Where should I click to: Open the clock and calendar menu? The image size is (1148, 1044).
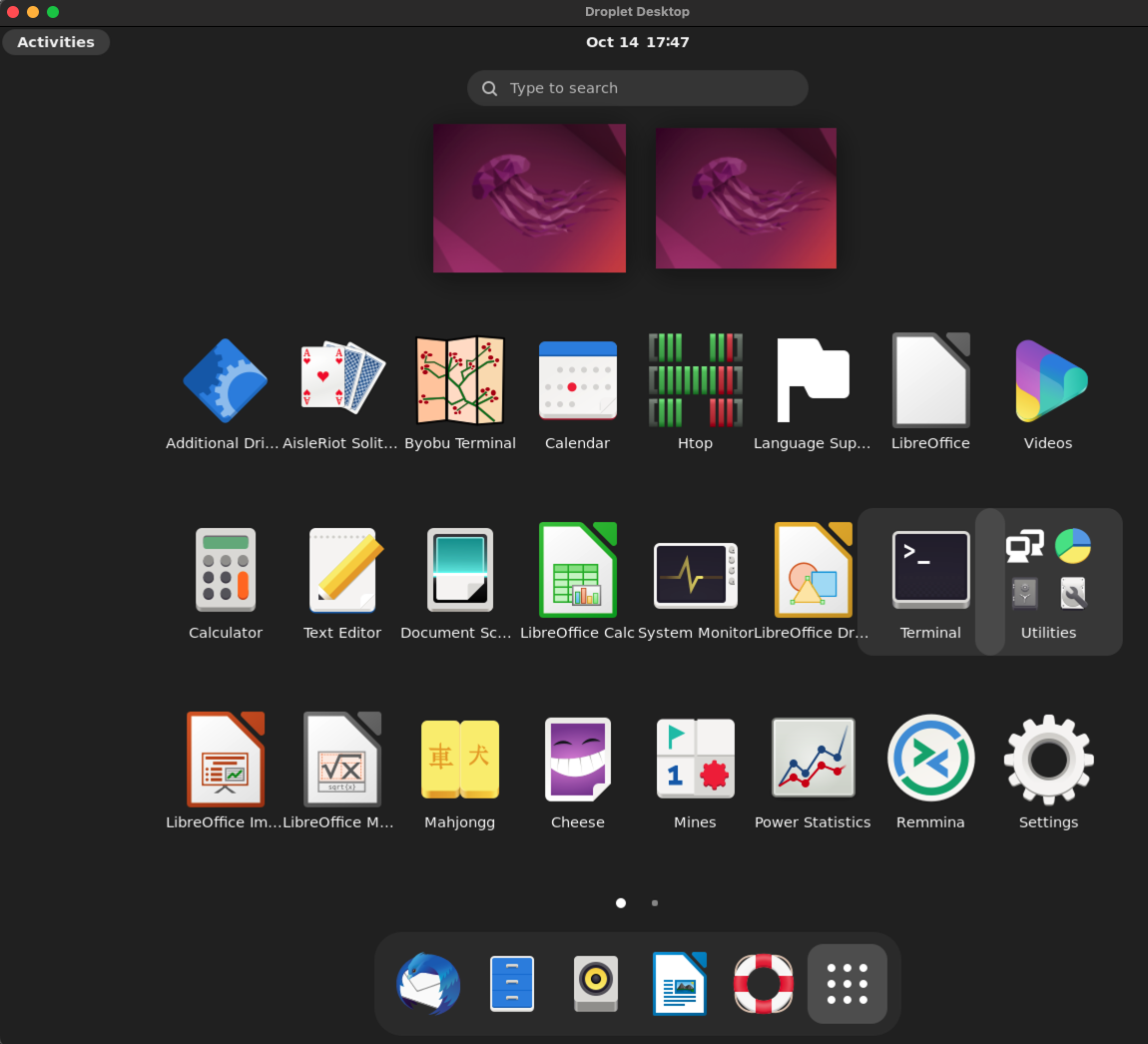coord(637,42)
